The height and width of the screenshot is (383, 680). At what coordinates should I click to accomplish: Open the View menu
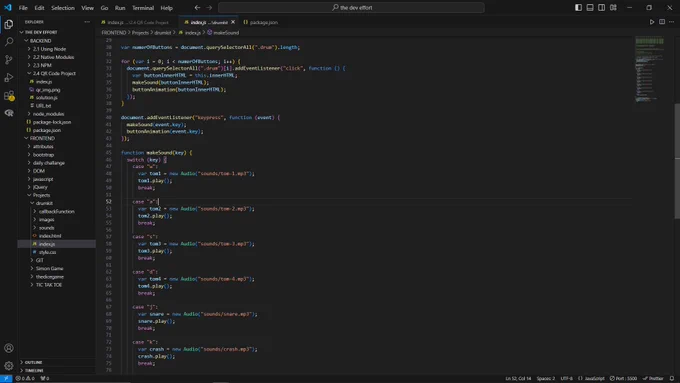[x=88, y=8]
